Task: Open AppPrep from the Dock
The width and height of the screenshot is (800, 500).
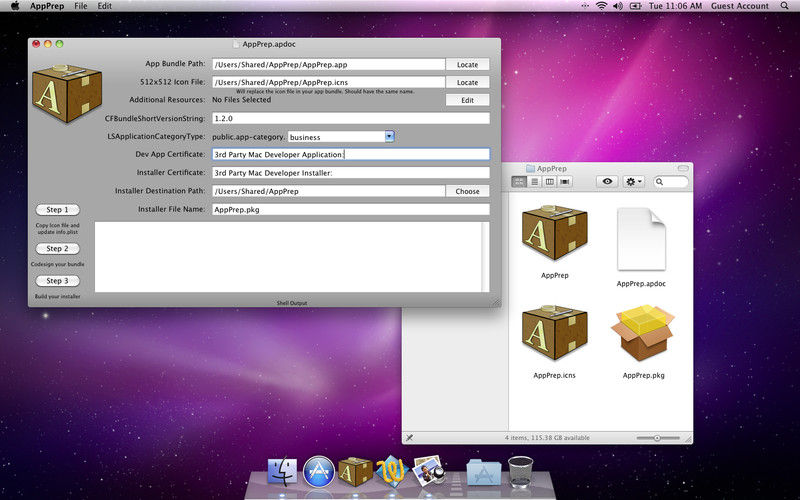Action: 355,471
